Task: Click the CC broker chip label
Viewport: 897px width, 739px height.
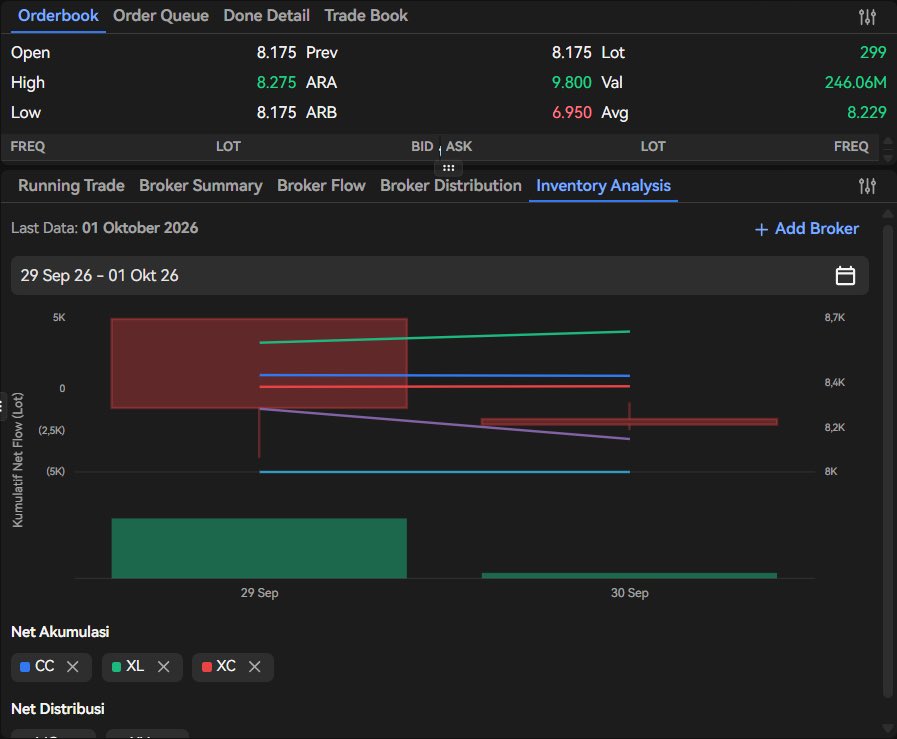Action: [x=45, y=666]
